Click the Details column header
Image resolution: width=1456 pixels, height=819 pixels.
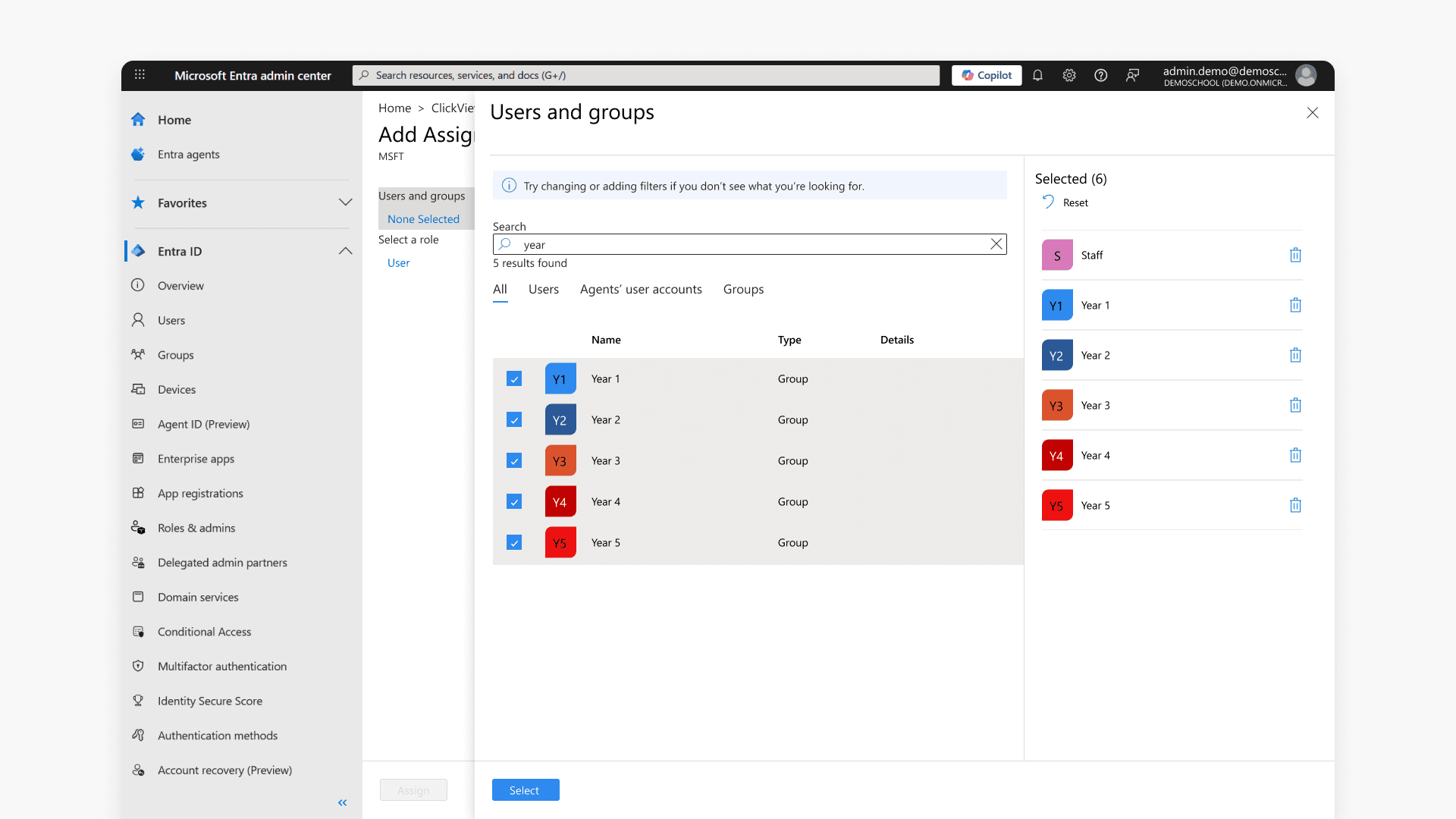[897, 340]
